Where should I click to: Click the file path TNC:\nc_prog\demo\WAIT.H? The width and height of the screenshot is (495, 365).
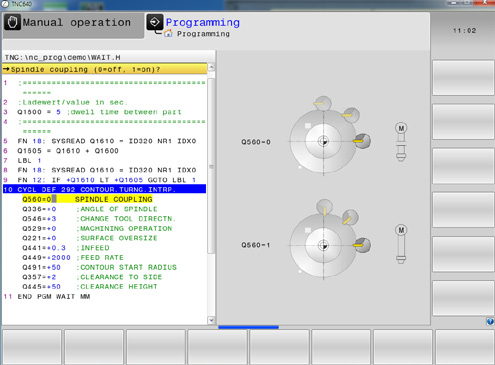coord(63,57)
